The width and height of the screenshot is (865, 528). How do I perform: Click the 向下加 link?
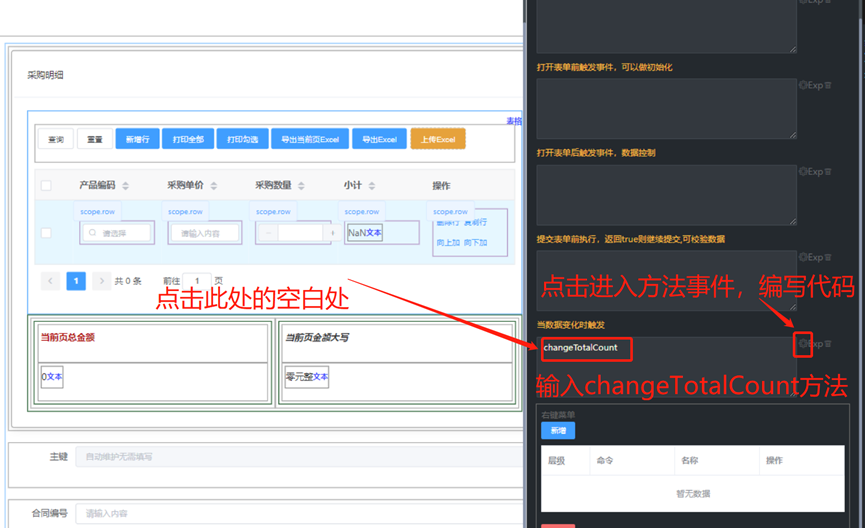point(475,242)
